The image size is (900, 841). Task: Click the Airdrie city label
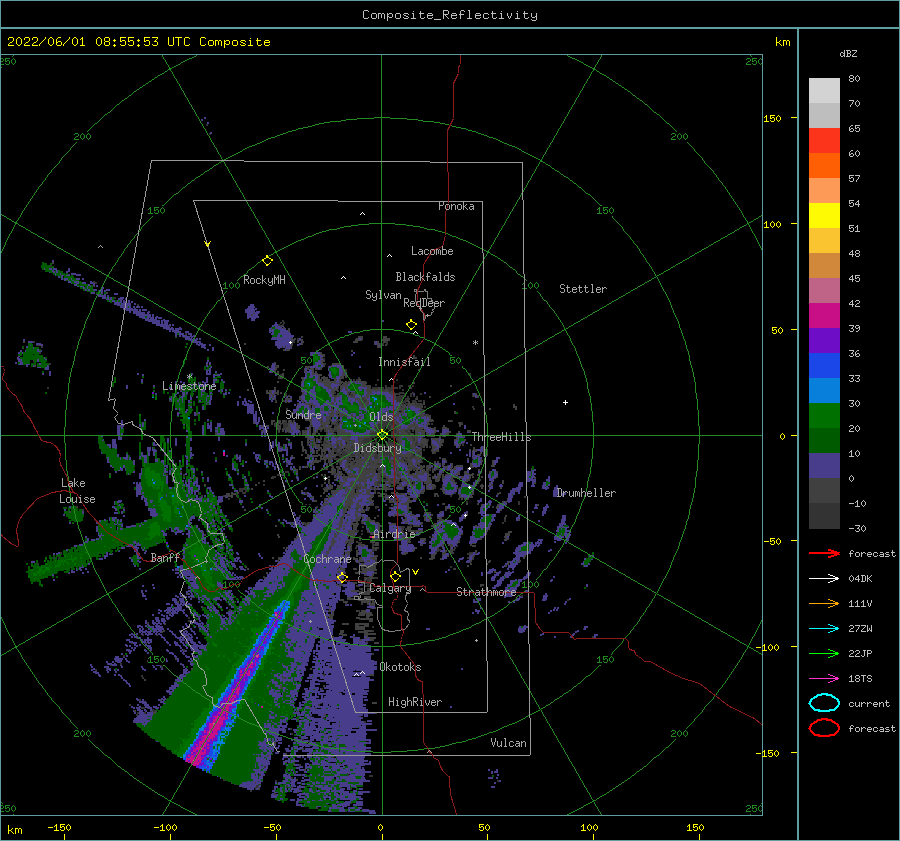[394, 534]
